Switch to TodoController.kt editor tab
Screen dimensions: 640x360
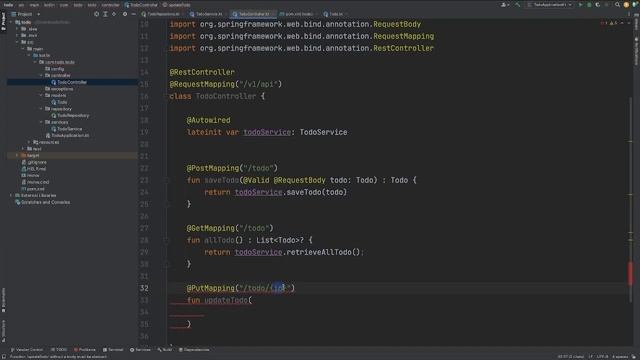coord(253,14)
